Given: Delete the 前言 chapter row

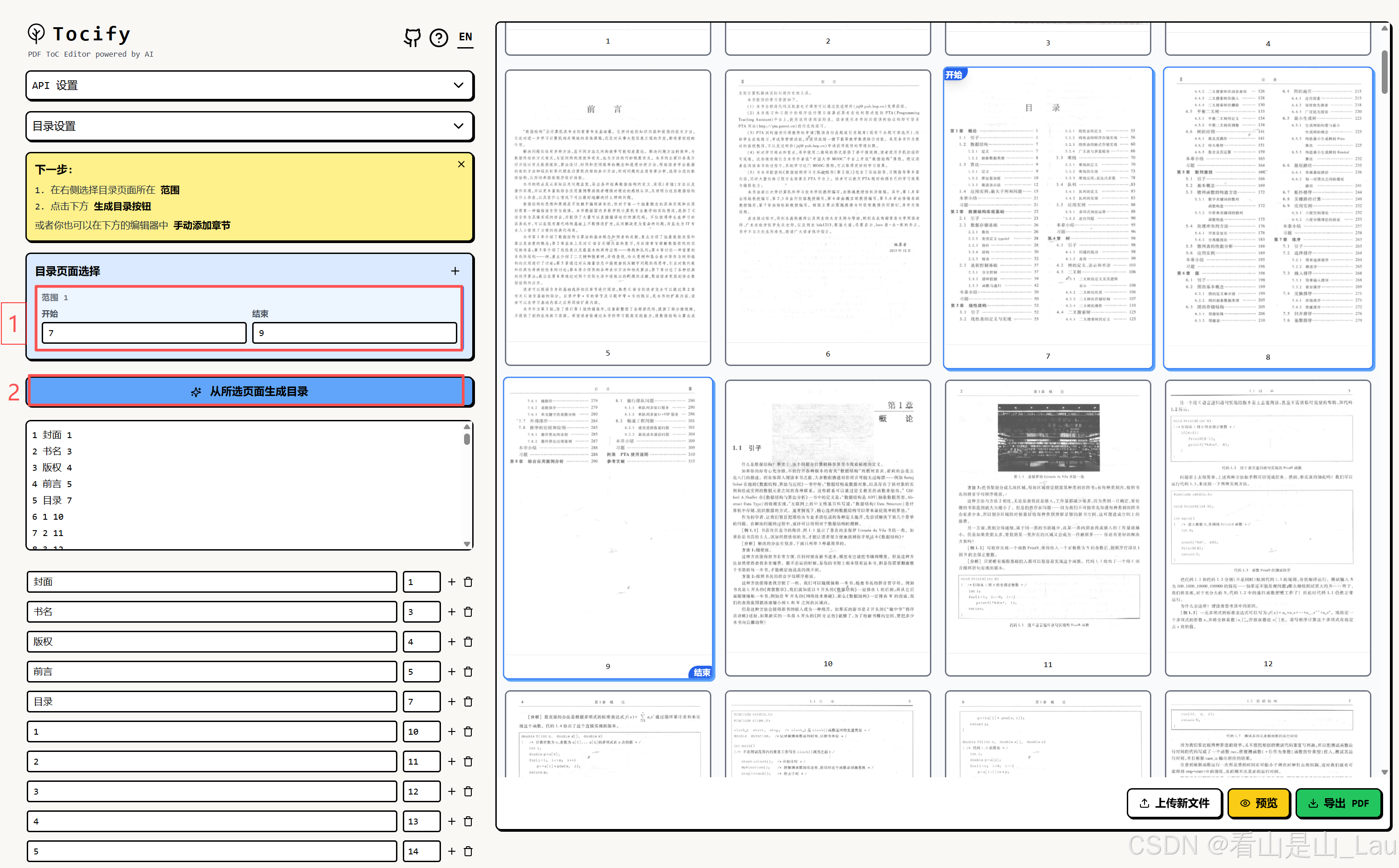Looking at the screenshot, I should point(469,672).
